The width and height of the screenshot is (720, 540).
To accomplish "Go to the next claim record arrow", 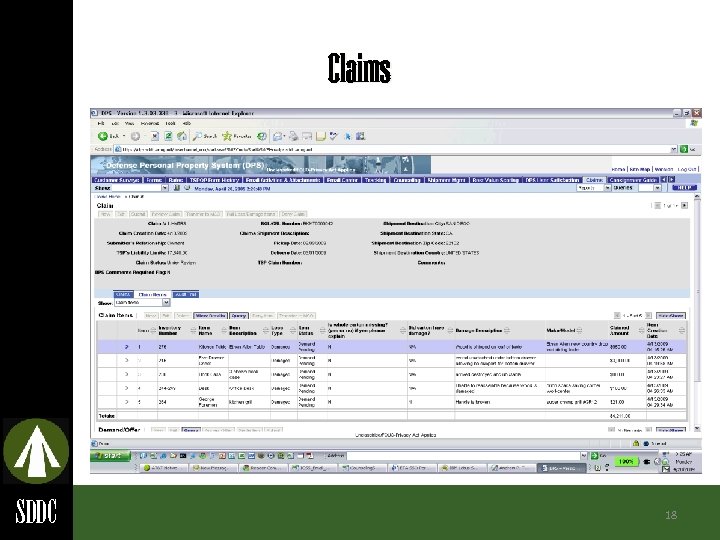I will (x=684, y=206).
